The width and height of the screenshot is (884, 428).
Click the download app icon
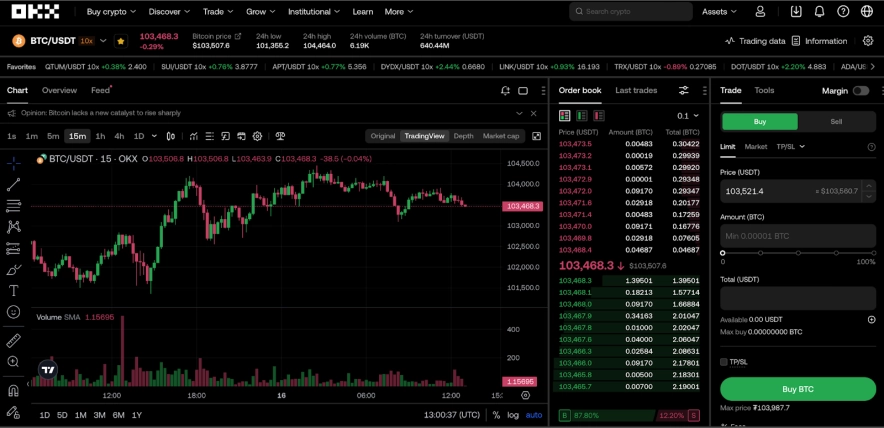click(x=796, y=12)
